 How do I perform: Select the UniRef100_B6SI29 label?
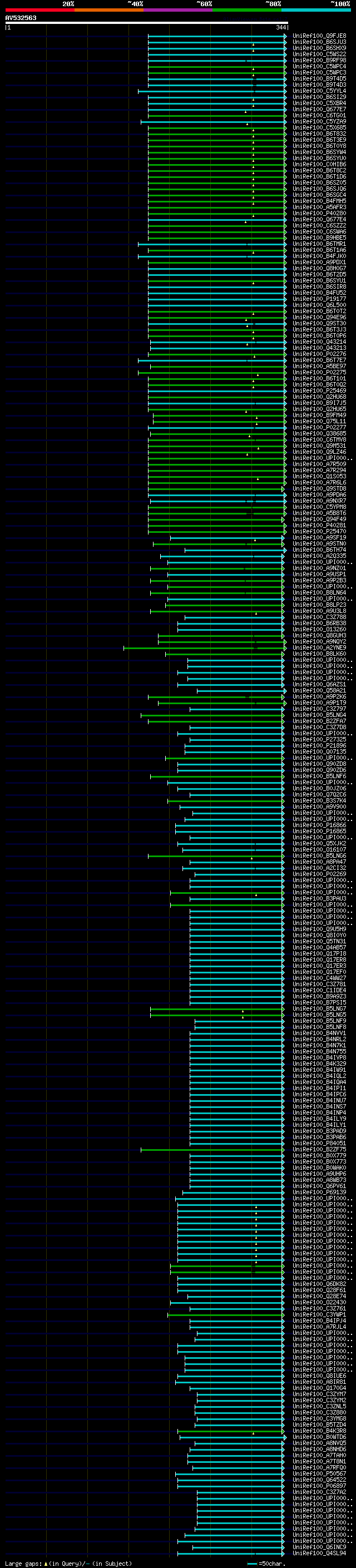point(319,97)
